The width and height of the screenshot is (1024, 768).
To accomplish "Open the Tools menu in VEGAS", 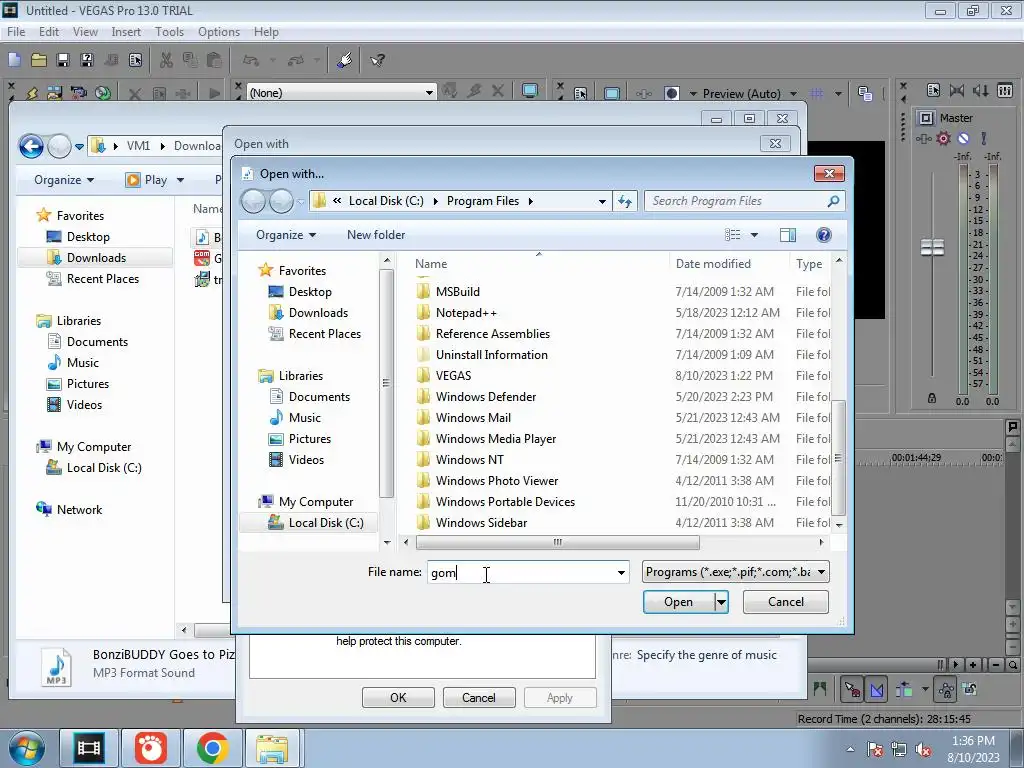I will pyautogui.click(x=169, y=32).
